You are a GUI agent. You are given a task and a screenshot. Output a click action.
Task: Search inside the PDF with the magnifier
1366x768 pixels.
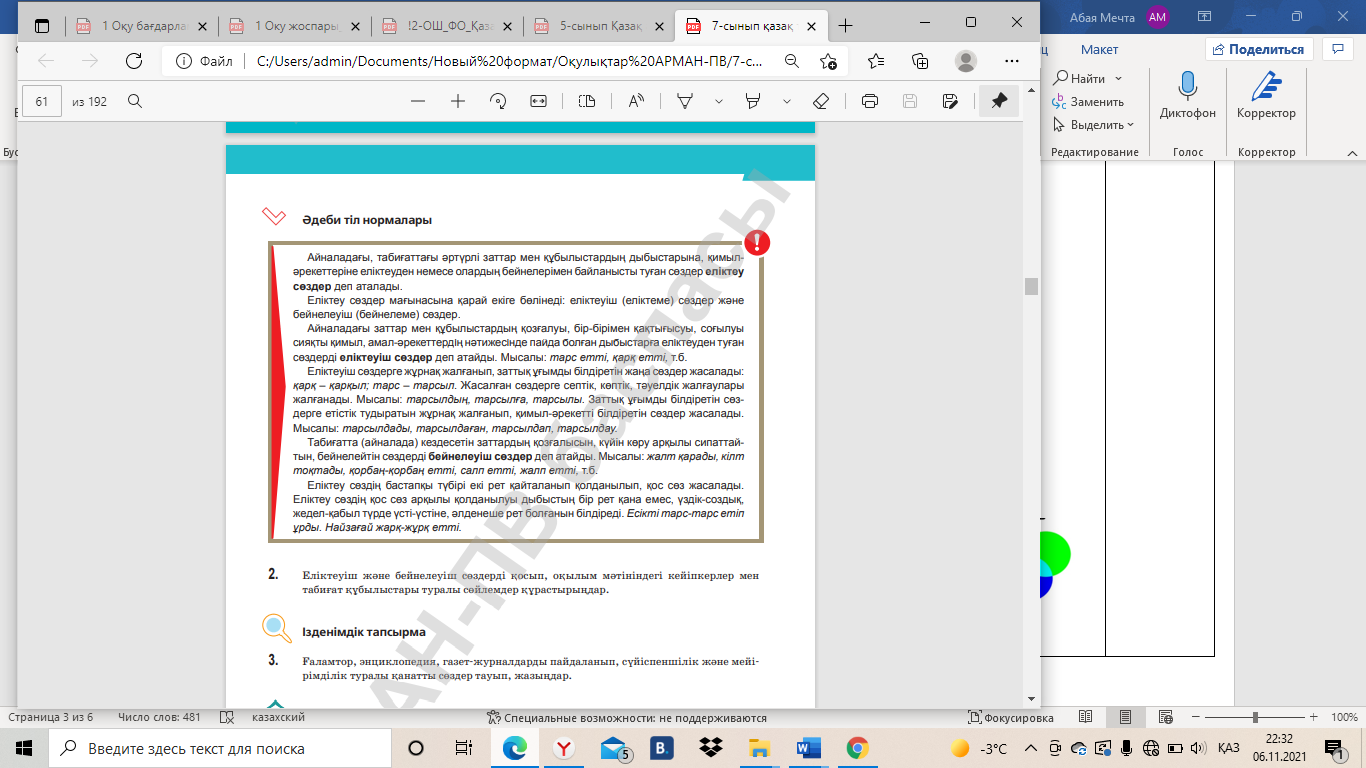pos(135,101)
